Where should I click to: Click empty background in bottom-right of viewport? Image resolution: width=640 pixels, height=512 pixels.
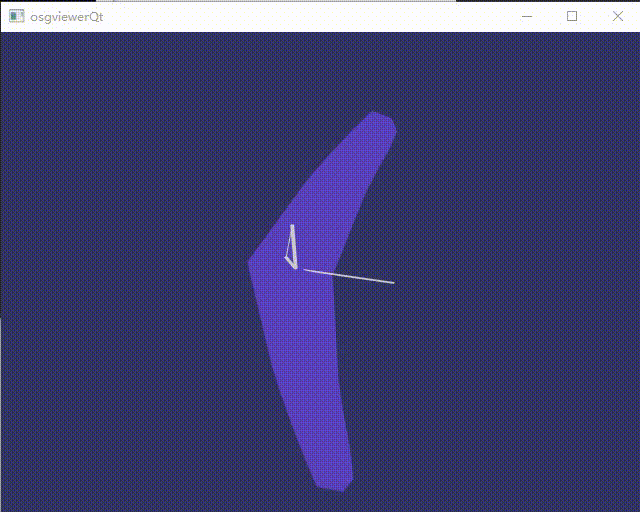coord(560,450)
